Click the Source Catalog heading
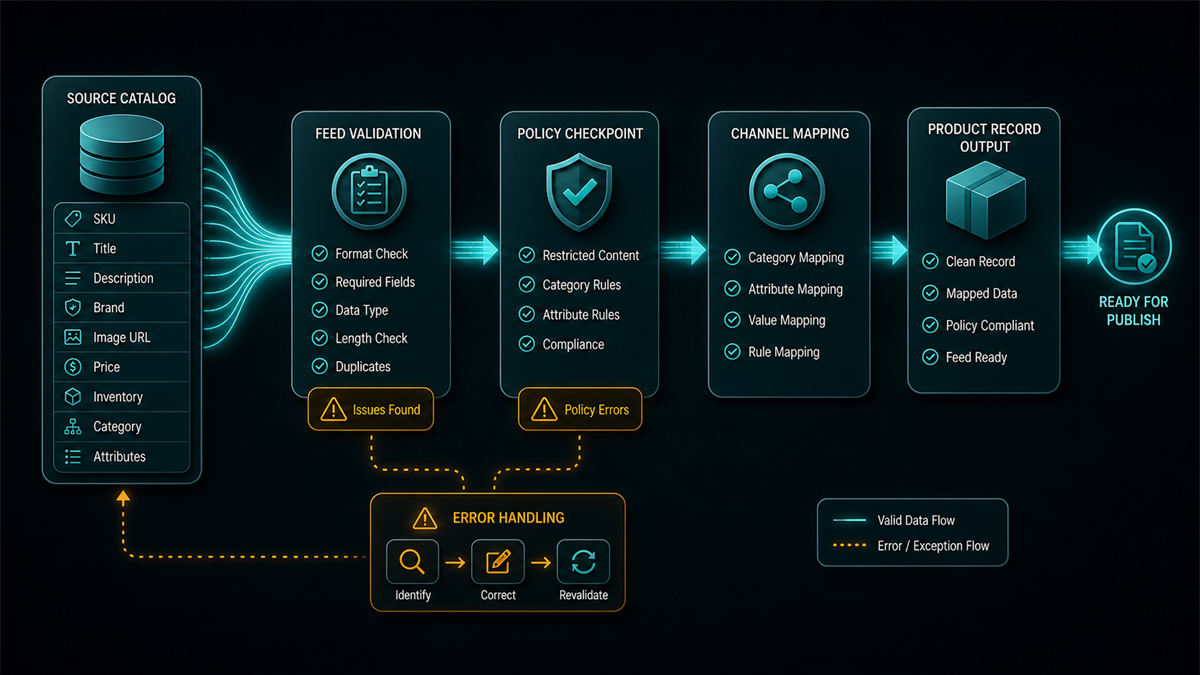Screen dimensions: 1200x675 121,99
